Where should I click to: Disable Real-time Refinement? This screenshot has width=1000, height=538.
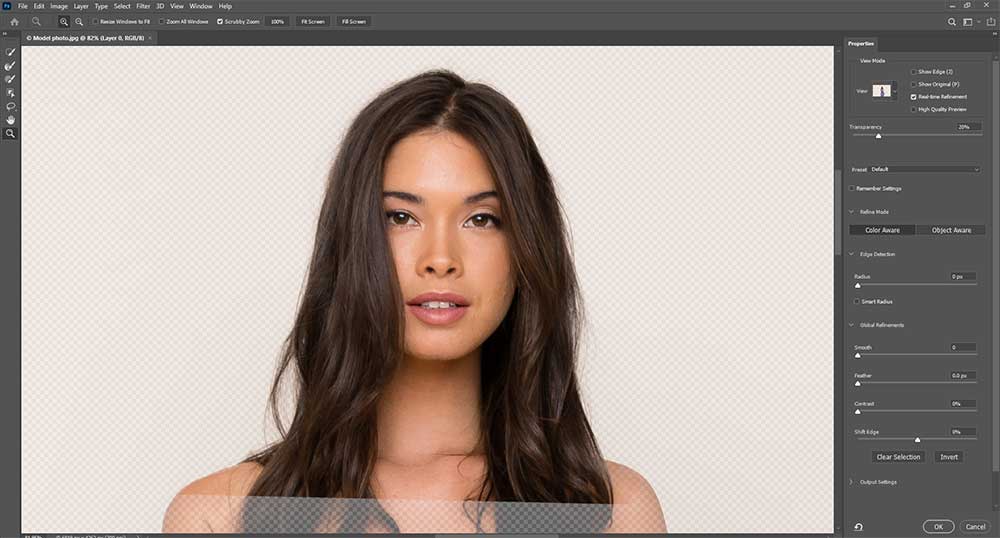pos(913,97)
